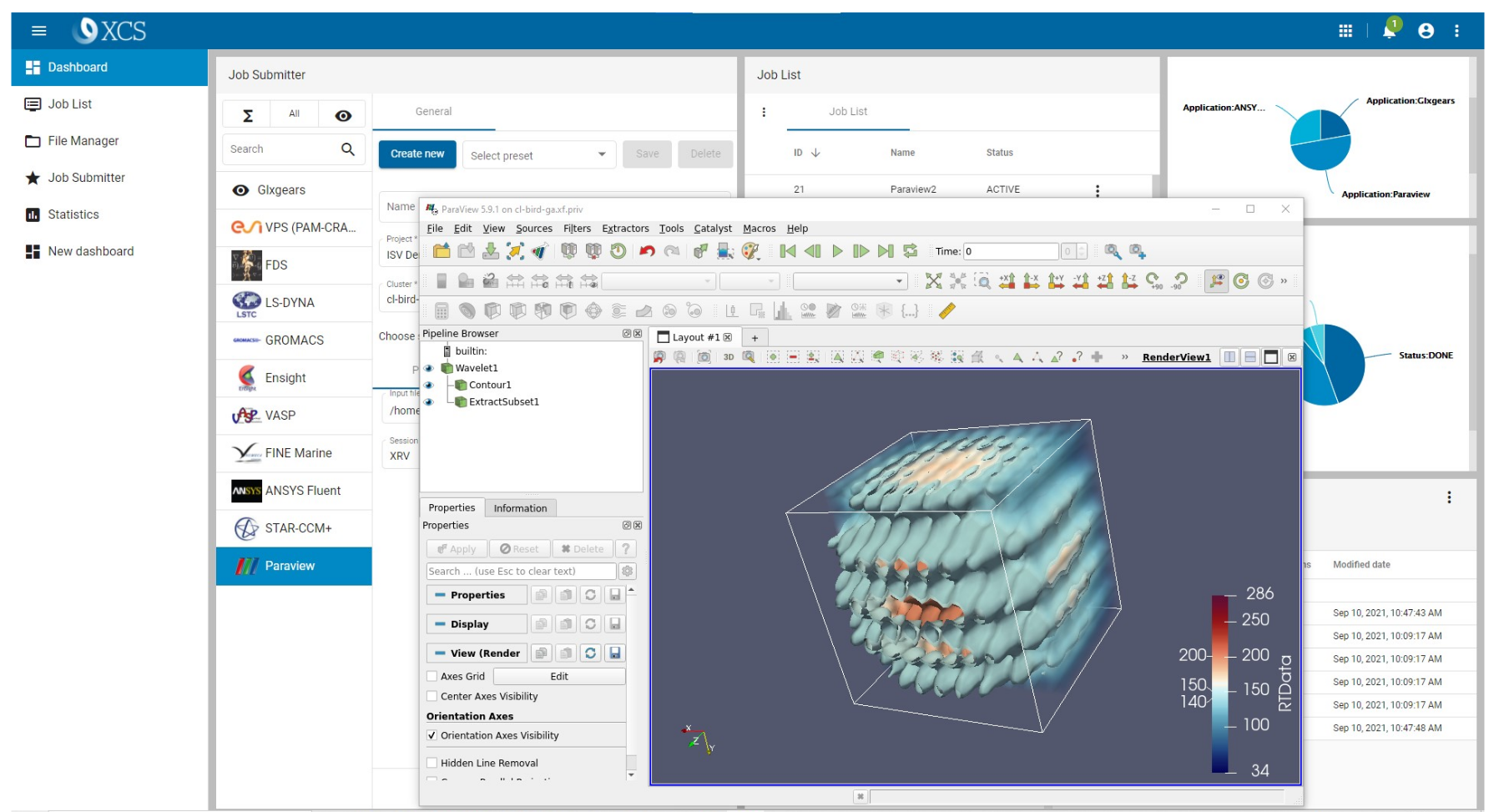Open the Filters menu in ParaView

coord(577,229)
